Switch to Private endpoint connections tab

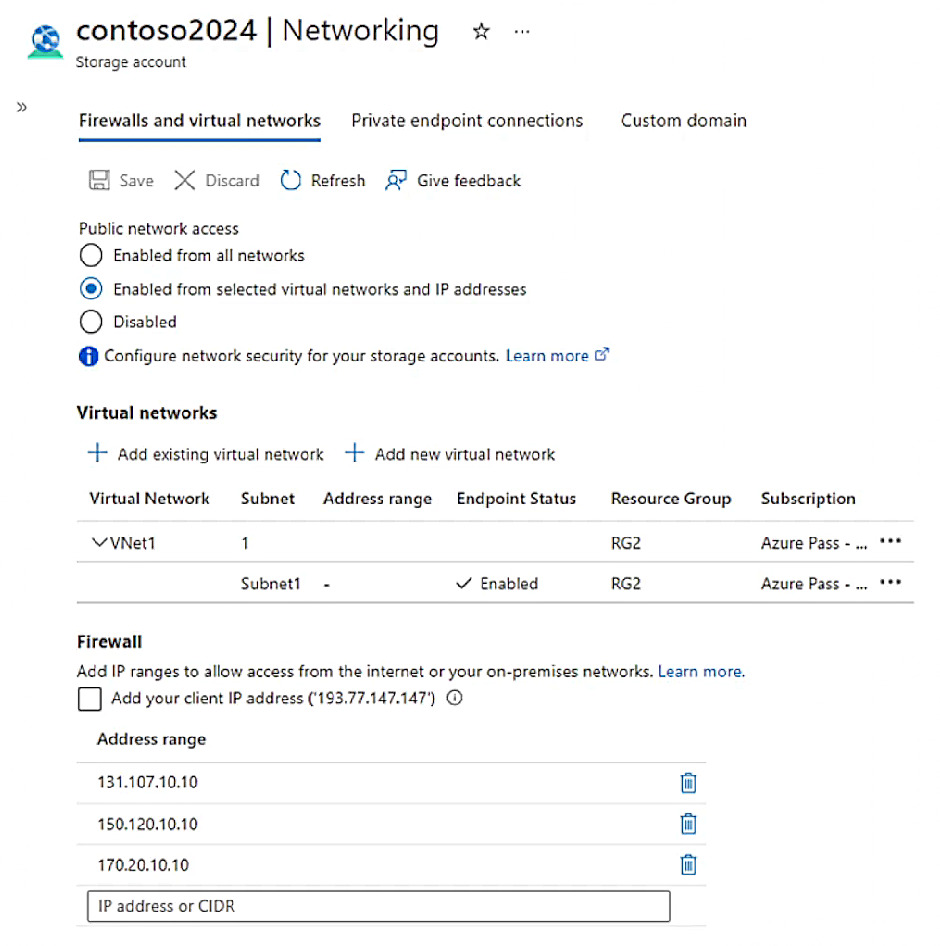467,121
